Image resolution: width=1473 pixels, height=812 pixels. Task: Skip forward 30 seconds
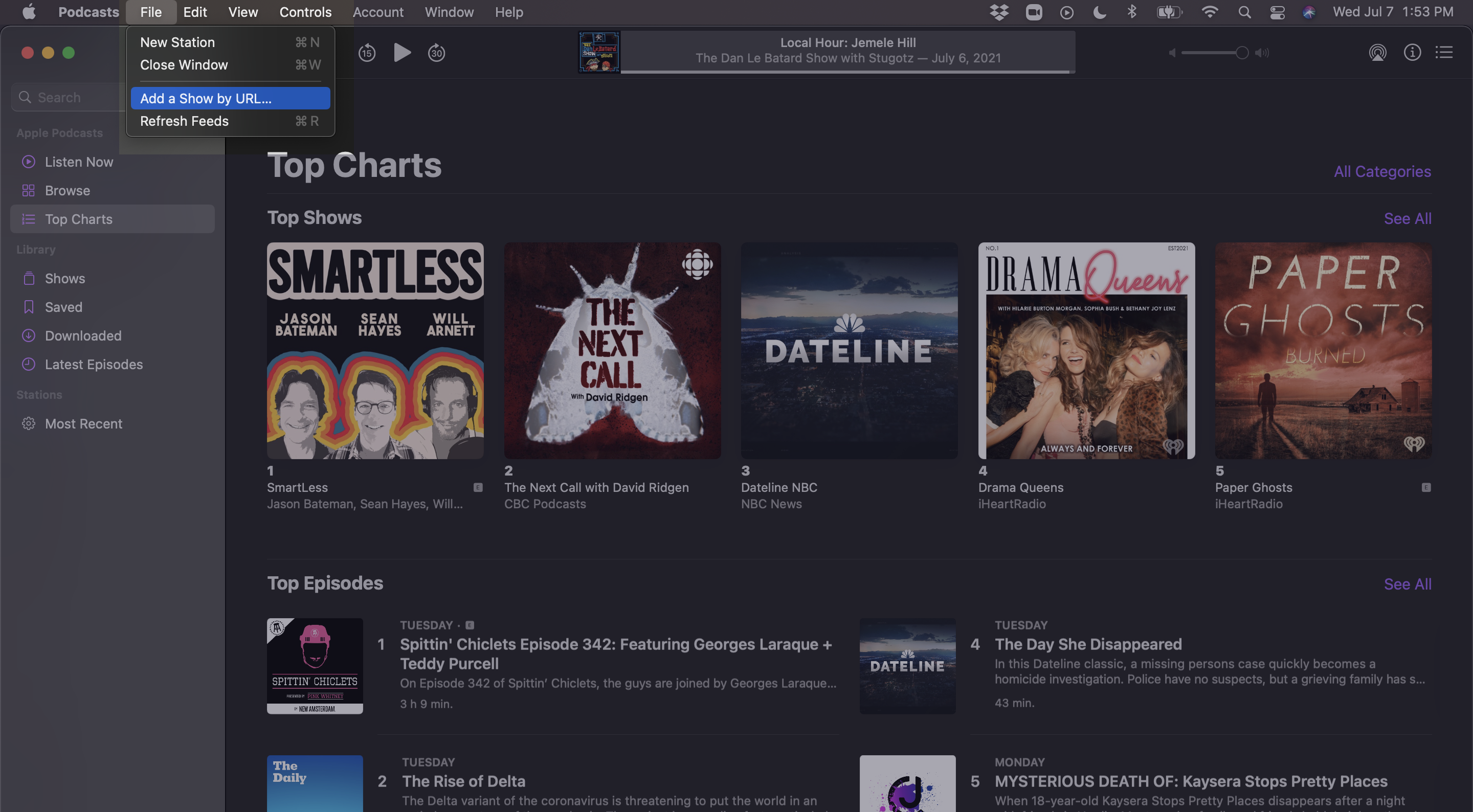pyautogui.click(x=436, y=53)
